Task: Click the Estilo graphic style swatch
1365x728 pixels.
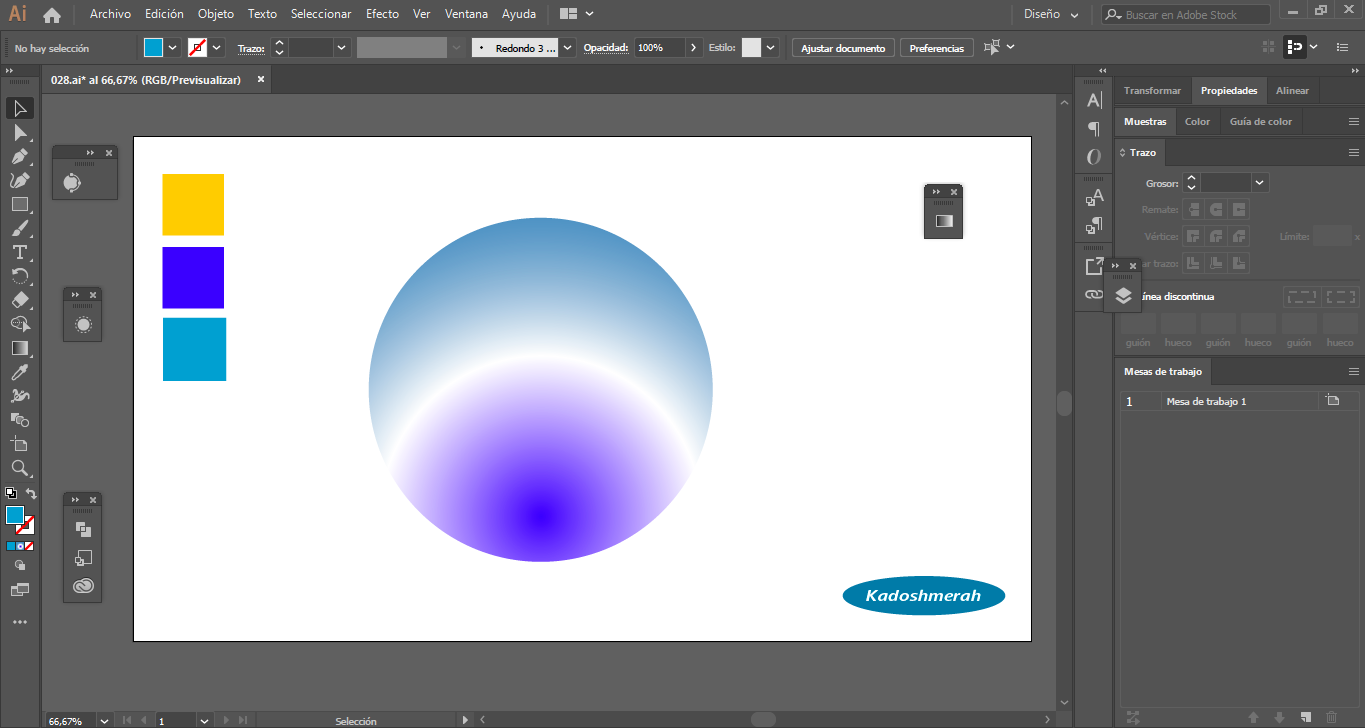Action: click(x=751, y=48)
